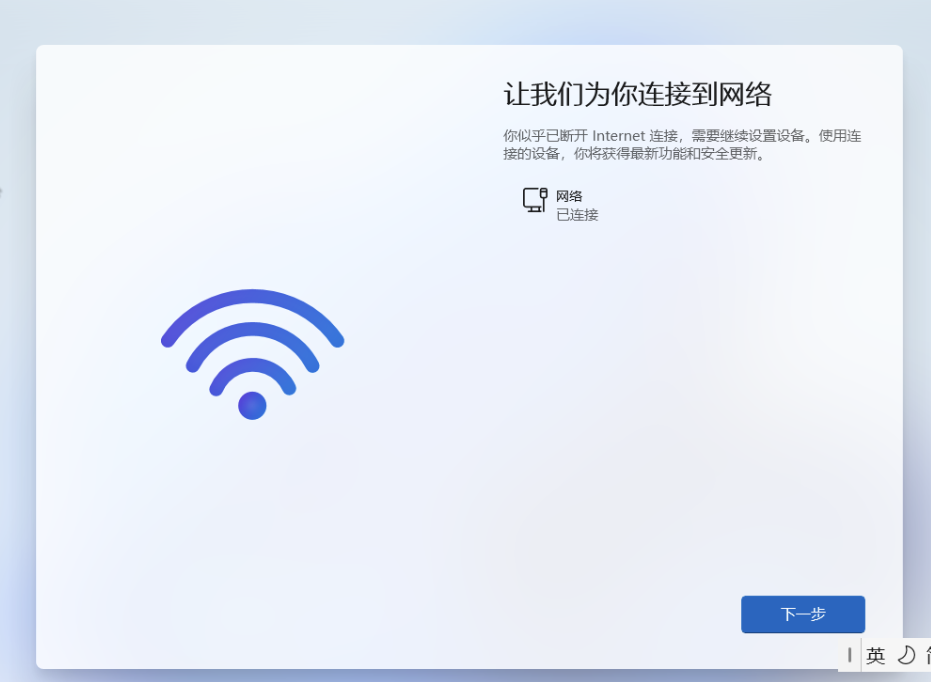Image resolution: width=931 pixels, height=682 pixels.
Task: Click the 已连接 status text
Action: point(577,215)
